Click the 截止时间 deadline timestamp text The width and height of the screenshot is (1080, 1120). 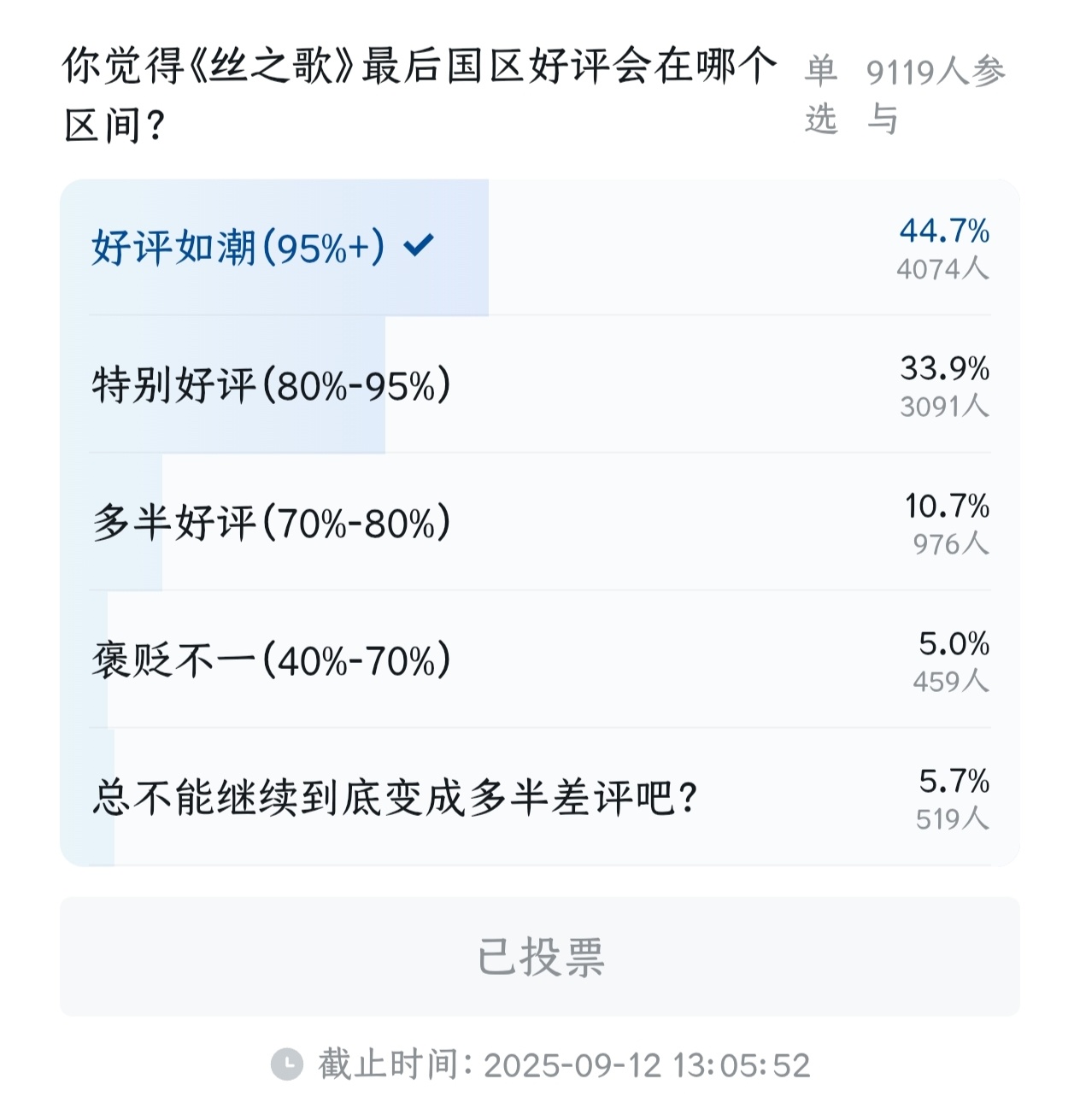[x=564, y=1065]
